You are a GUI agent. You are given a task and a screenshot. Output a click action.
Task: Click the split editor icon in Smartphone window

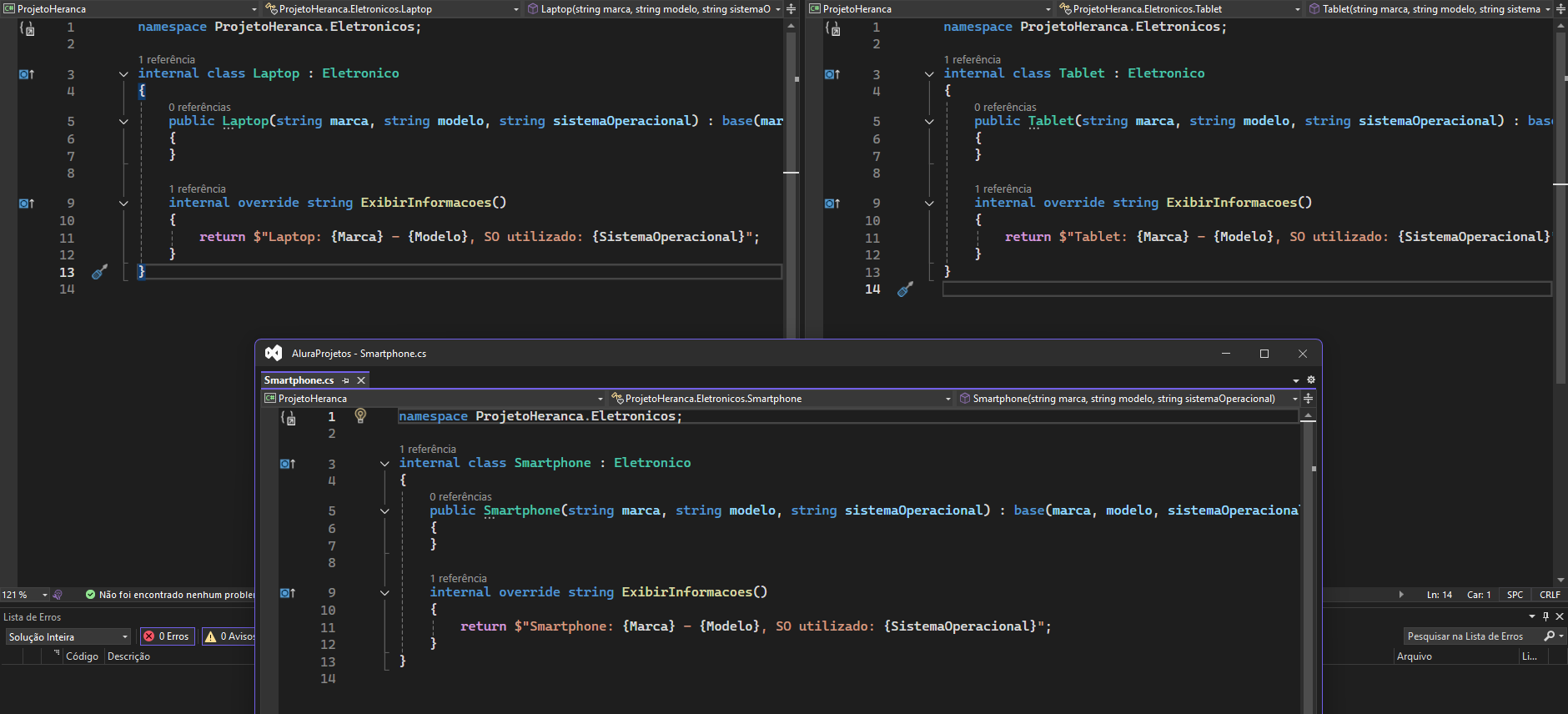(x=1308, y=399)
